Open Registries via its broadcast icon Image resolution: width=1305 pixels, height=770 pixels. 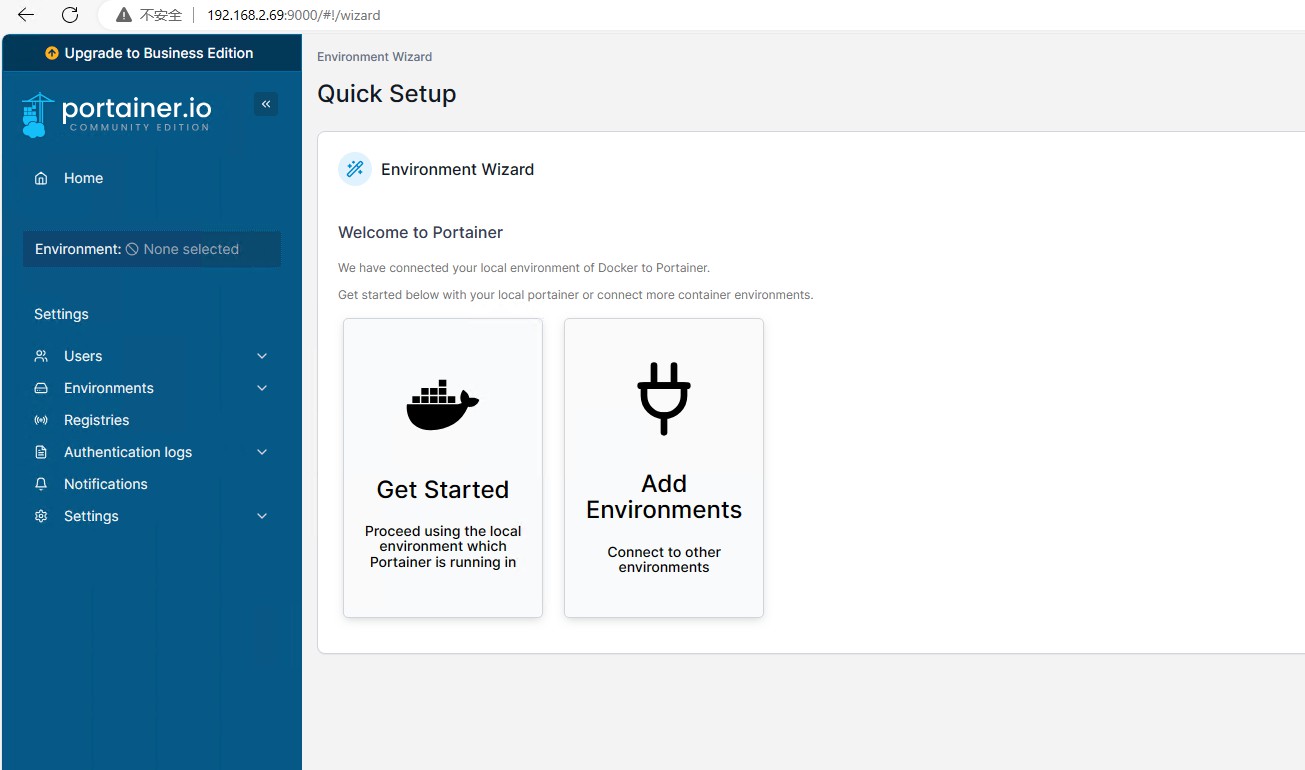pos(41,420)
